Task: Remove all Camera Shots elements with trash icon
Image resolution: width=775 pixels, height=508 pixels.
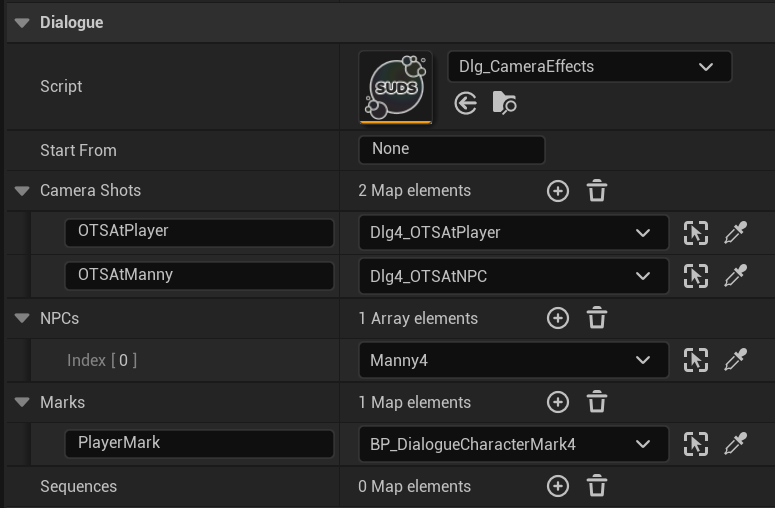Action: coord(597,191)
